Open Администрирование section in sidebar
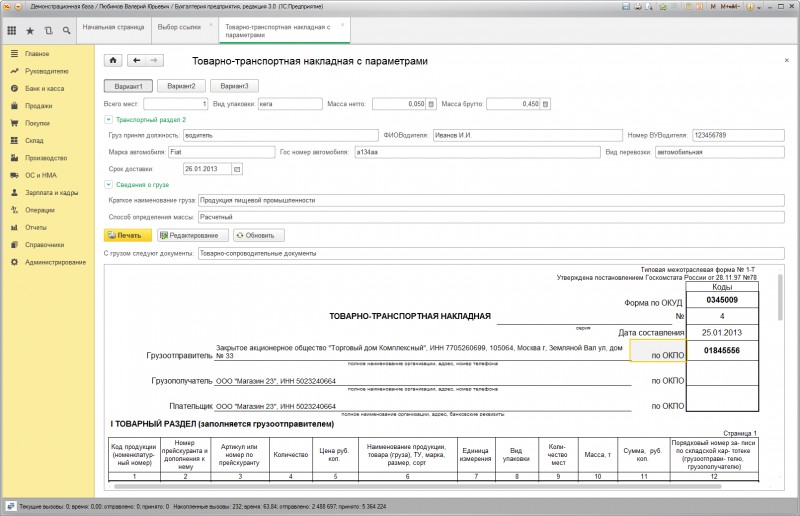 coord(48,262)
